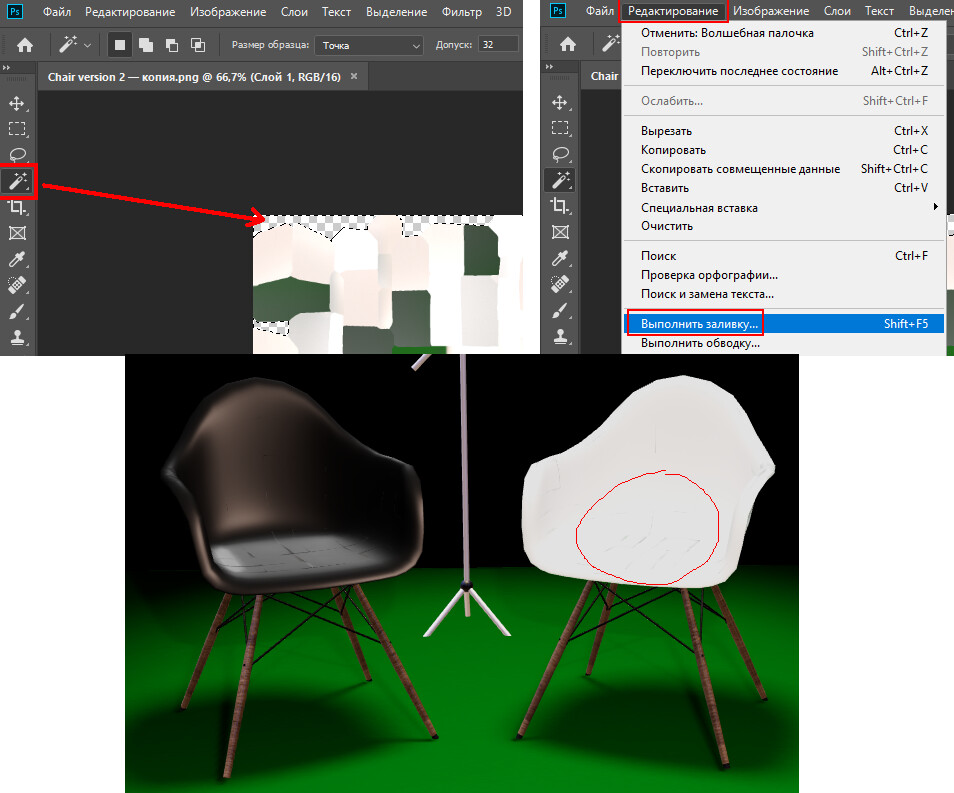Choose Вставить from the edit menu

(x=784, y=188)
